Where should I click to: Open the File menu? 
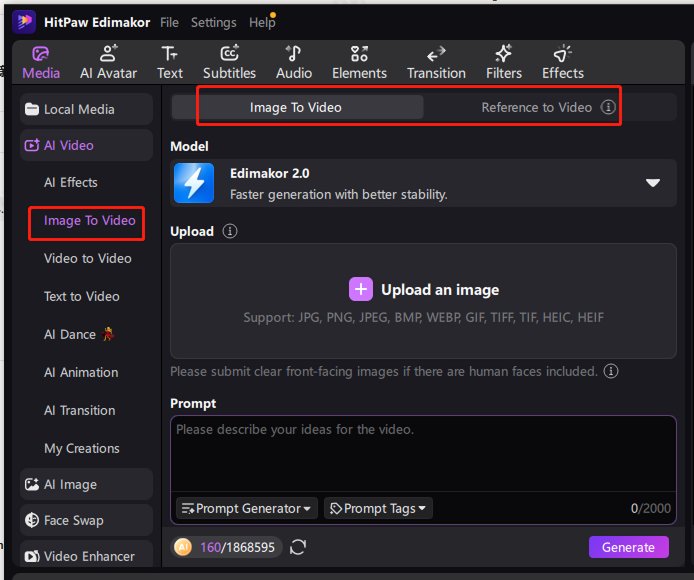point(169,22)
